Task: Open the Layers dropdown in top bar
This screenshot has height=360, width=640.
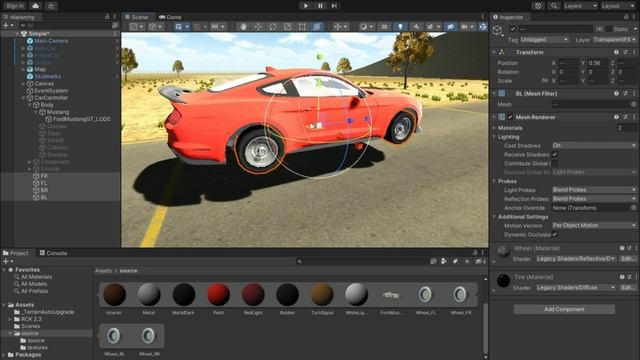Action: pyautogui.click(x=580, y=6)
